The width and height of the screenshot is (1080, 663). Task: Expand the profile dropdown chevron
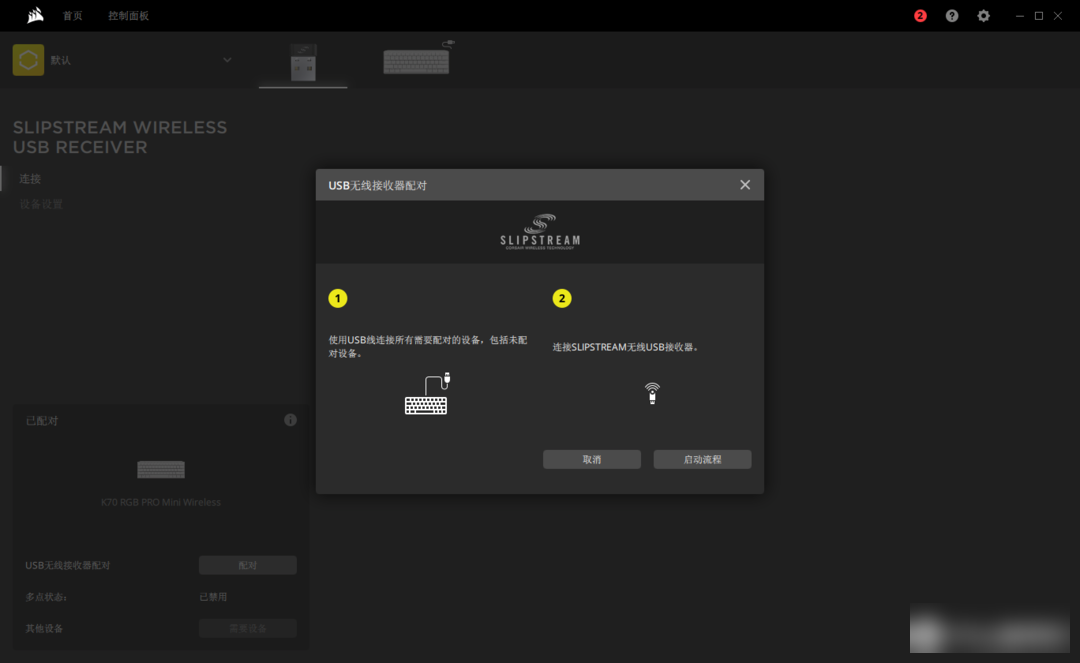click(x=227, y=60)
